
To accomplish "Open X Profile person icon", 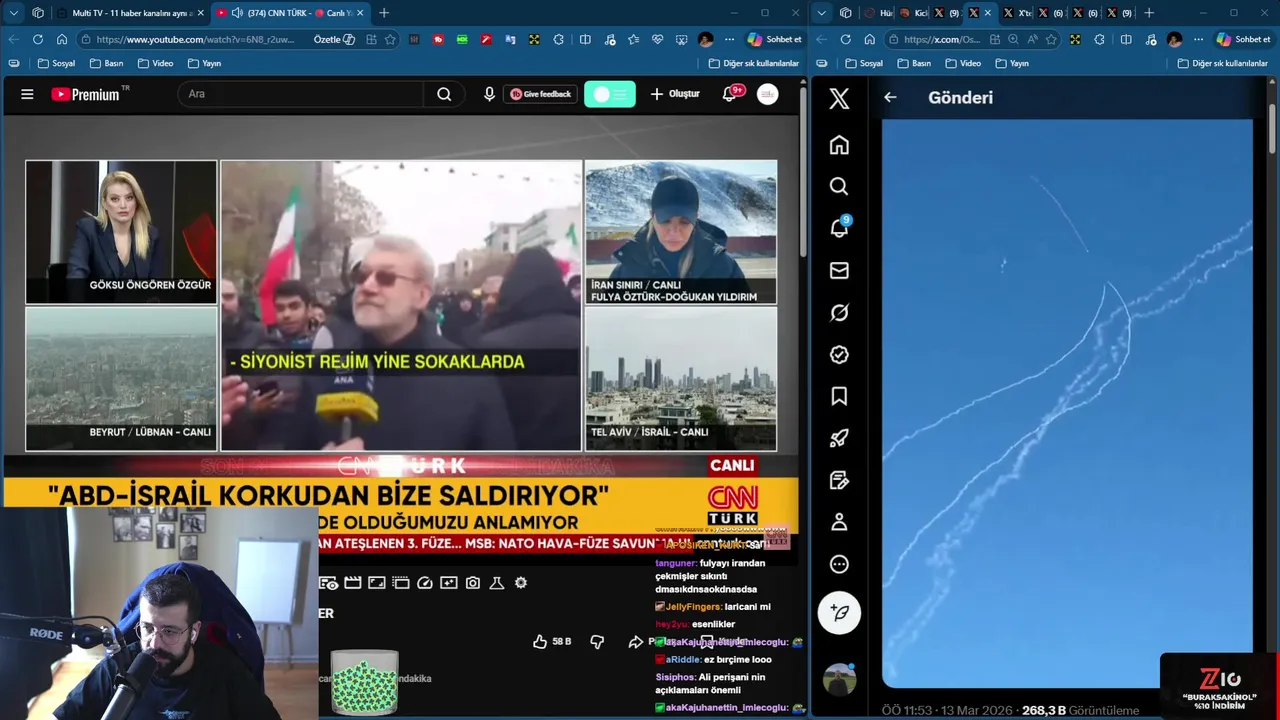I will [x=839, y=522].
